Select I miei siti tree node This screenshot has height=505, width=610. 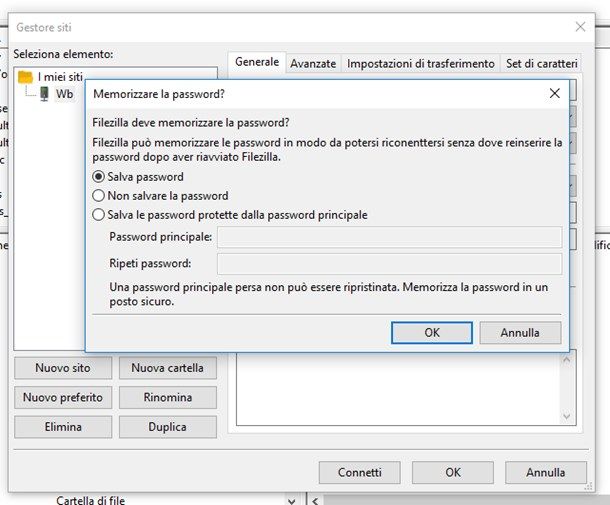(60, 77)
